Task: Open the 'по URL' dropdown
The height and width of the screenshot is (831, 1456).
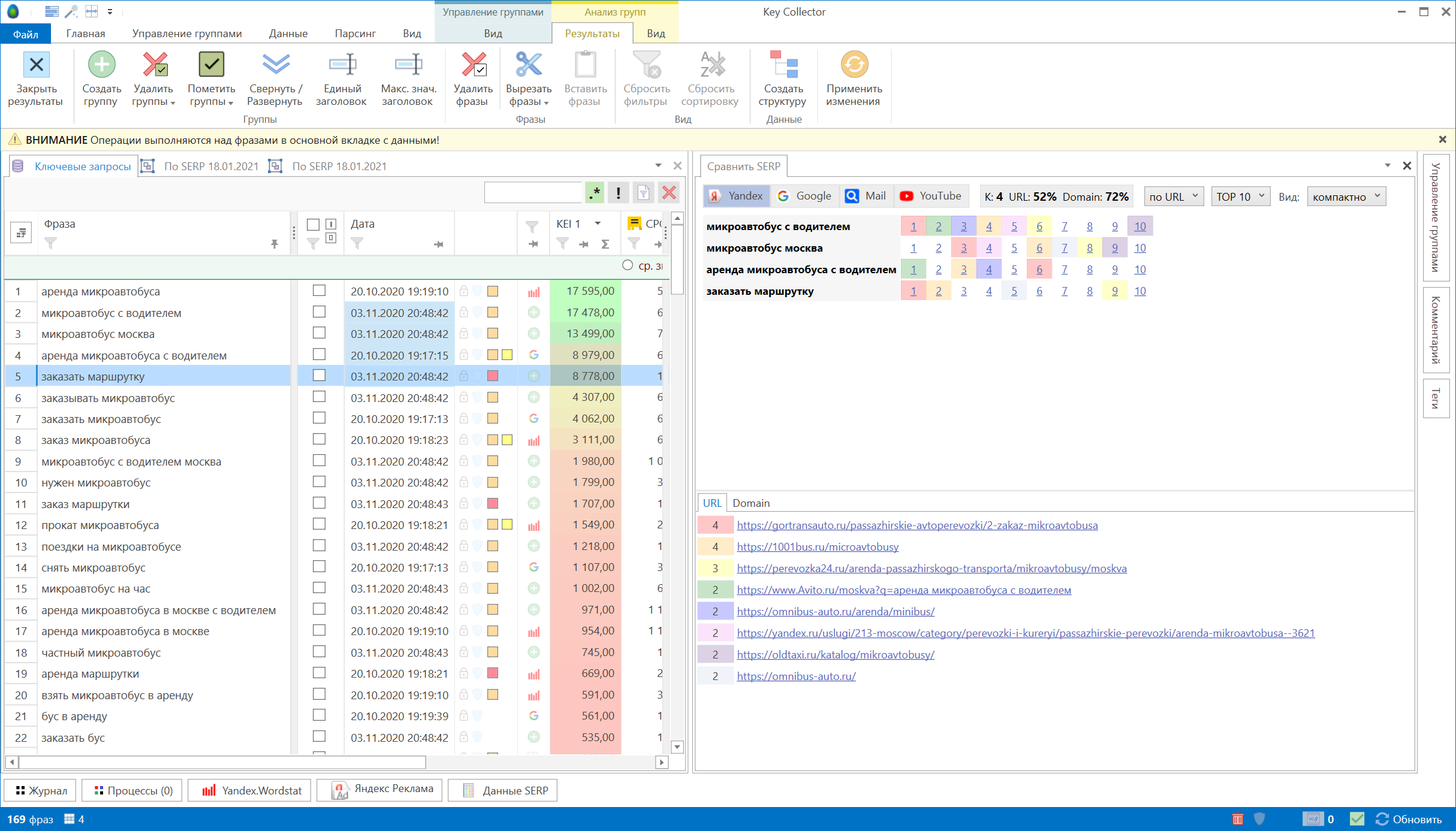Action: [1173, 197]
